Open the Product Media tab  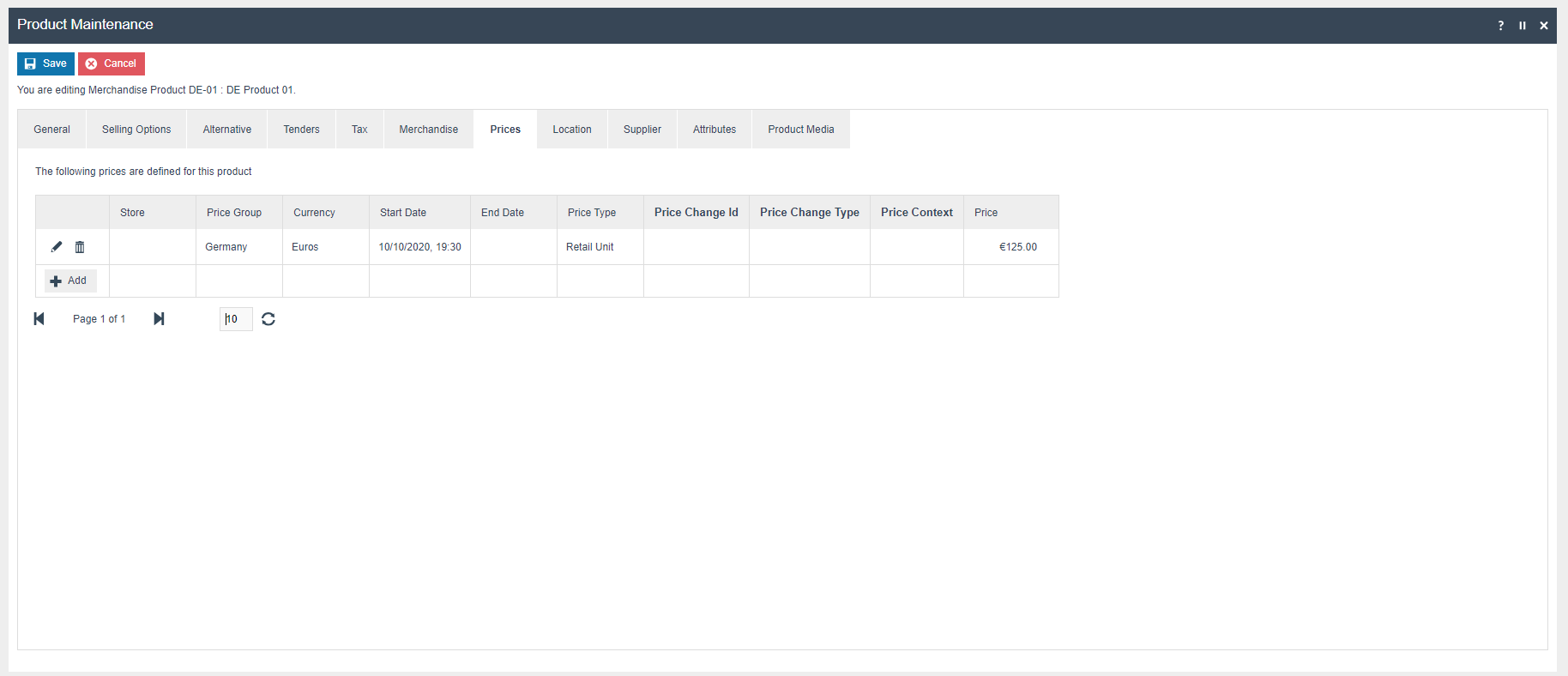point(800,130)
